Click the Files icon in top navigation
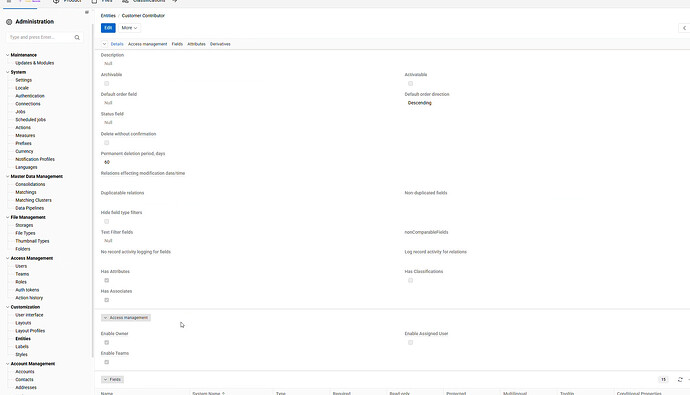Viewport: 690px width, 395px height. [94, 1]
